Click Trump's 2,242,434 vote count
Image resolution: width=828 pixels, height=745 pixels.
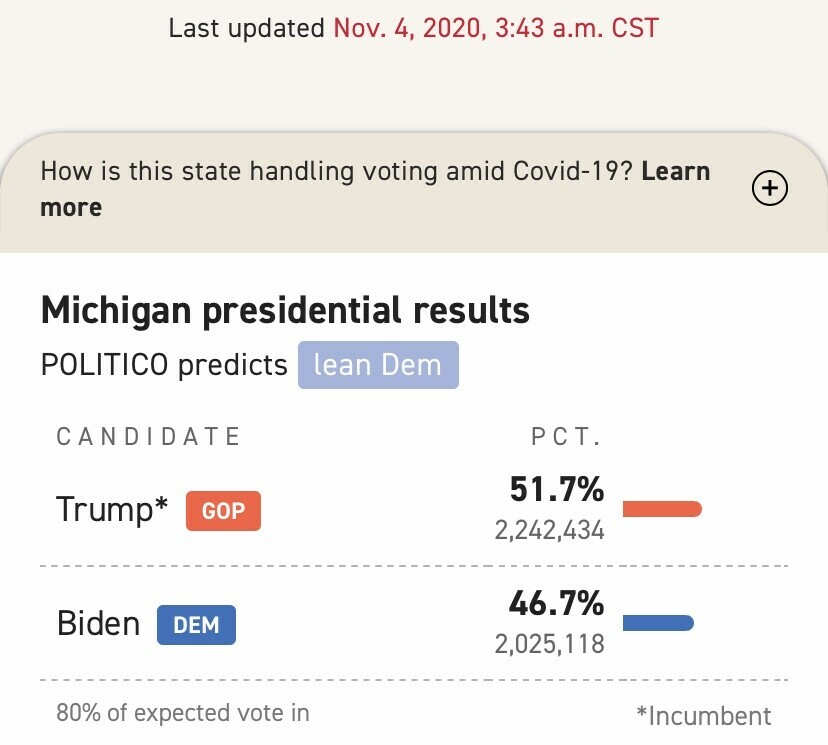pyautogui.click(x=549, y=529)
